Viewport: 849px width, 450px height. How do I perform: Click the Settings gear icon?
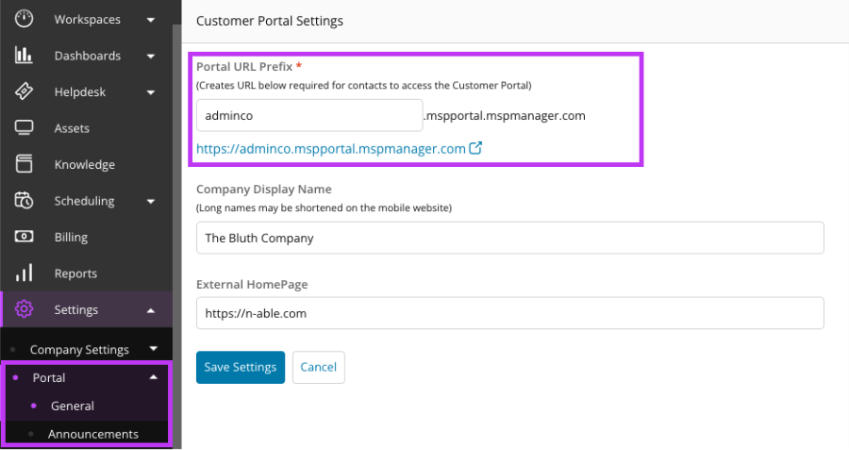coord(24,309)
